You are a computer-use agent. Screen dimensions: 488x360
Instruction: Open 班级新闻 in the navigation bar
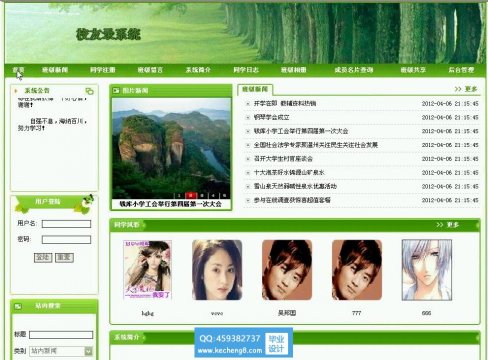tap(55, 70)
